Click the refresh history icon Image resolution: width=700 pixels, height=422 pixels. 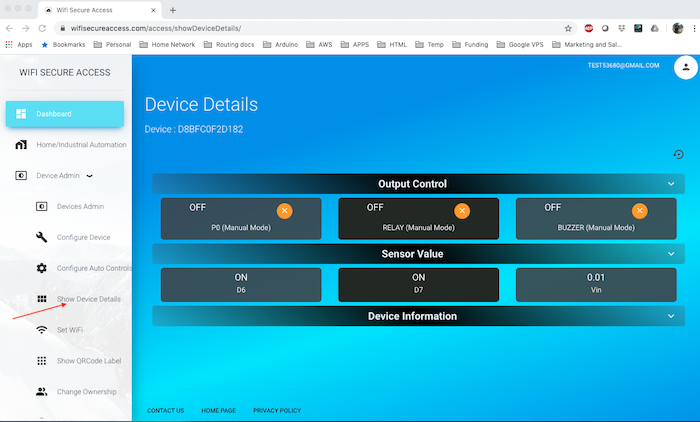point(679,155)
